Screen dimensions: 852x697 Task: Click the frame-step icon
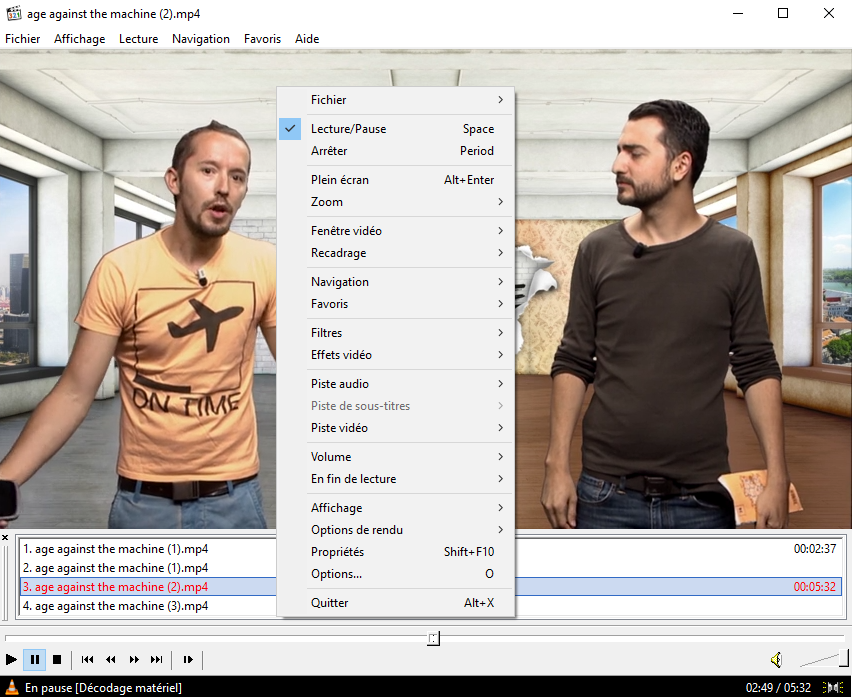point(188,660)
